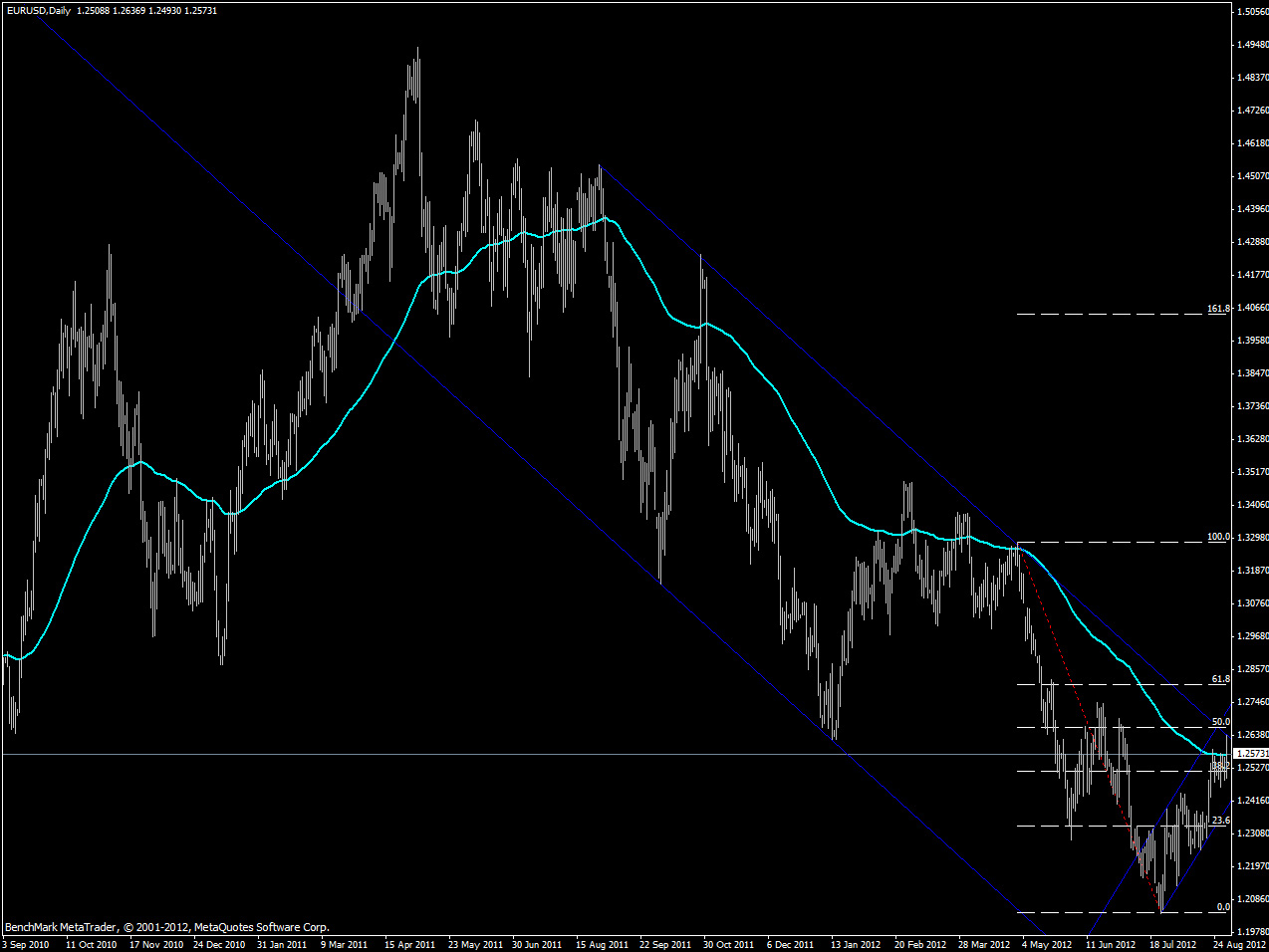This screenshot has width=1269, height=952.
Task: Click the 1.20860 price axis label
Action: point(1252,899)
